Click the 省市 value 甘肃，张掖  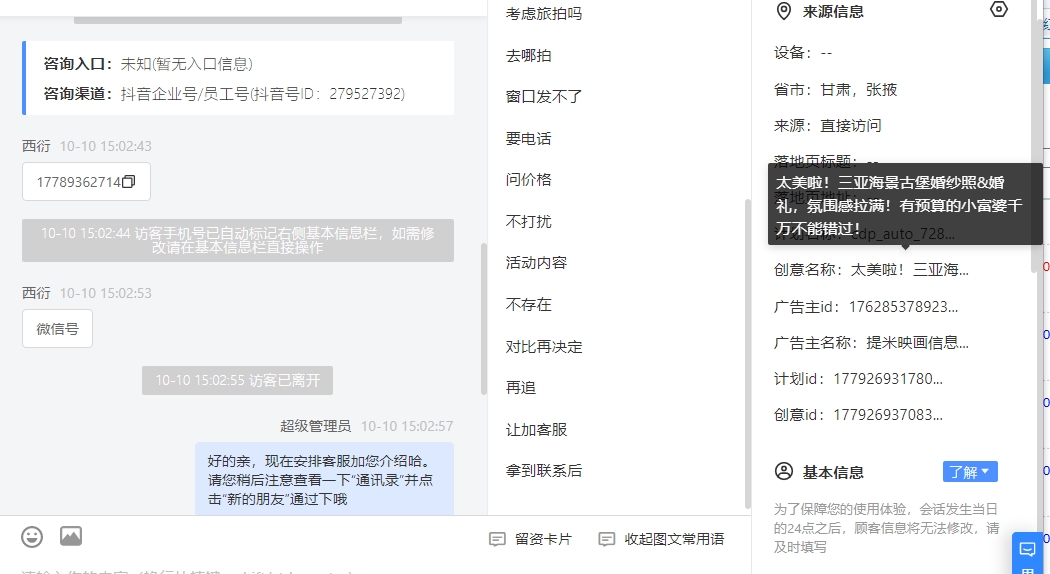pyautogui.click(x=859, y=90)
